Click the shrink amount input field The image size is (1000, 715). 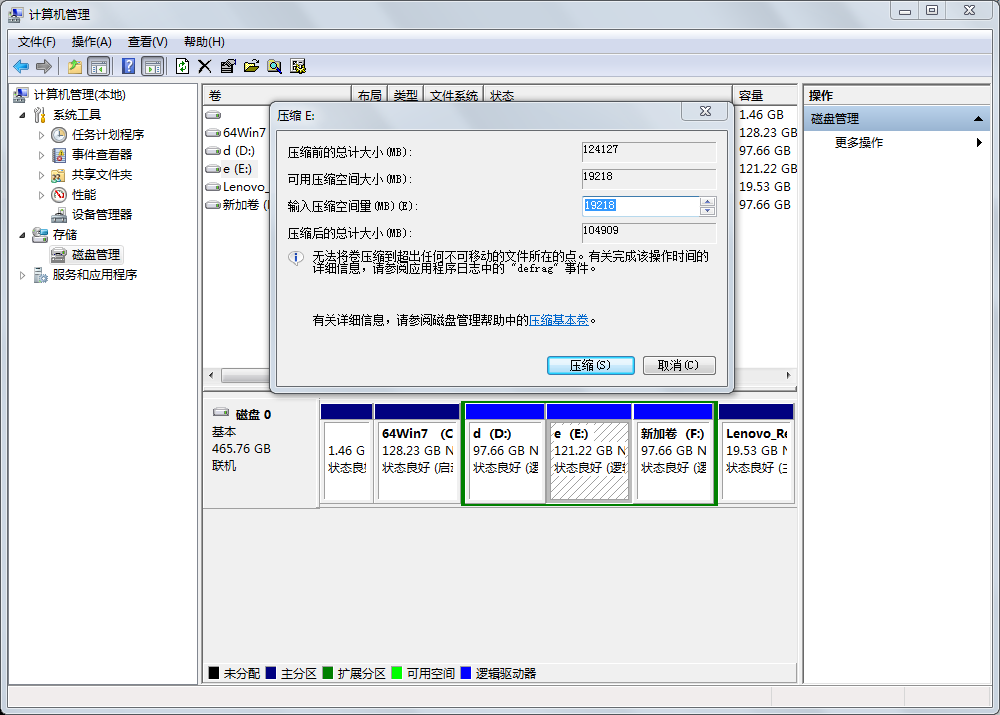[640, 206]
